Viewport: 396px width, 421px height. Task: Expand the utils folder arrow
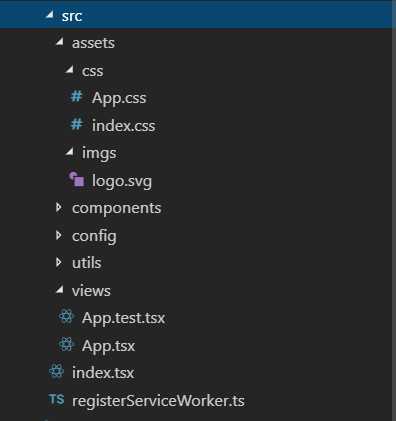point(59,262)
